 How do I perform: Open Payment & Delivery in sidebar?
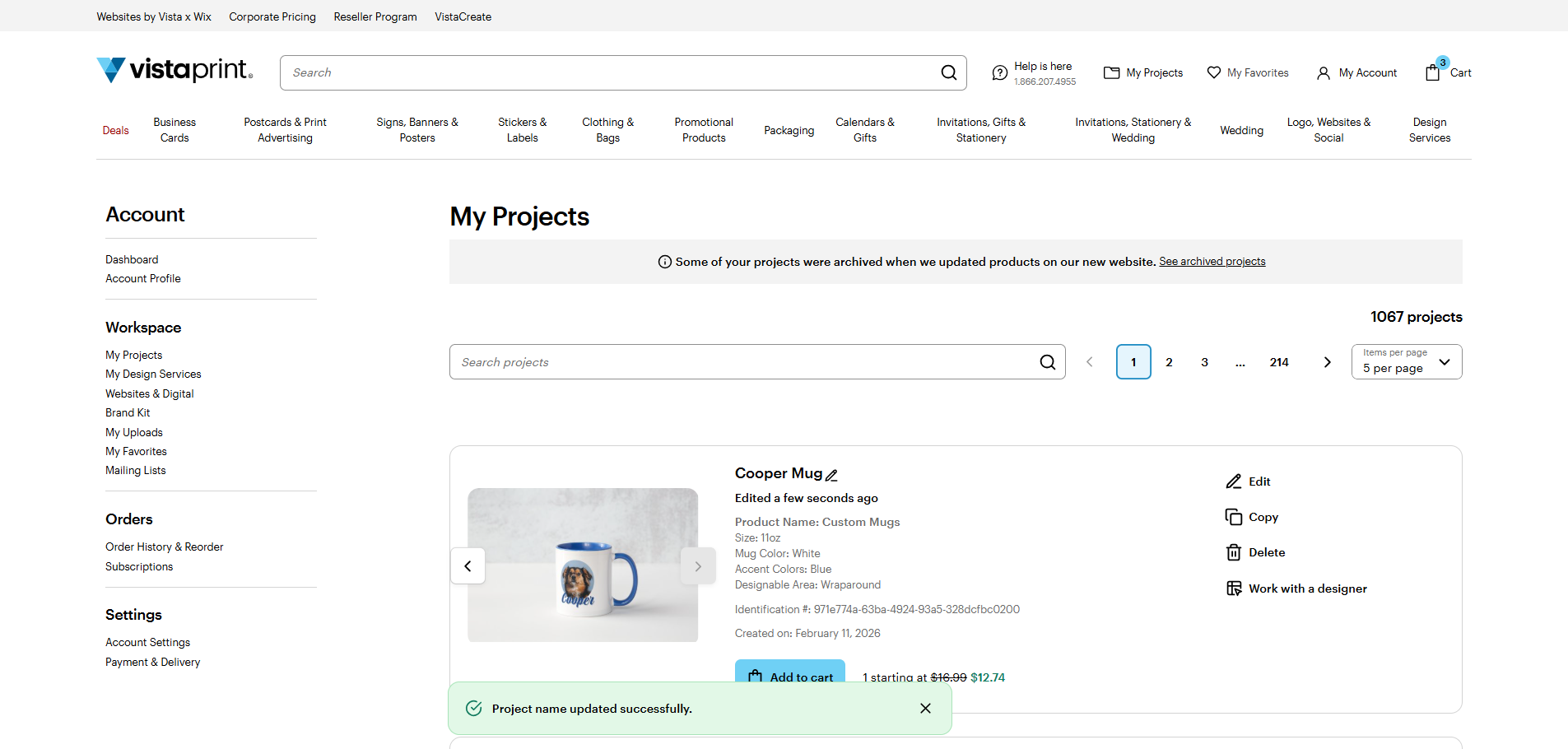click(x=153, y=662)
